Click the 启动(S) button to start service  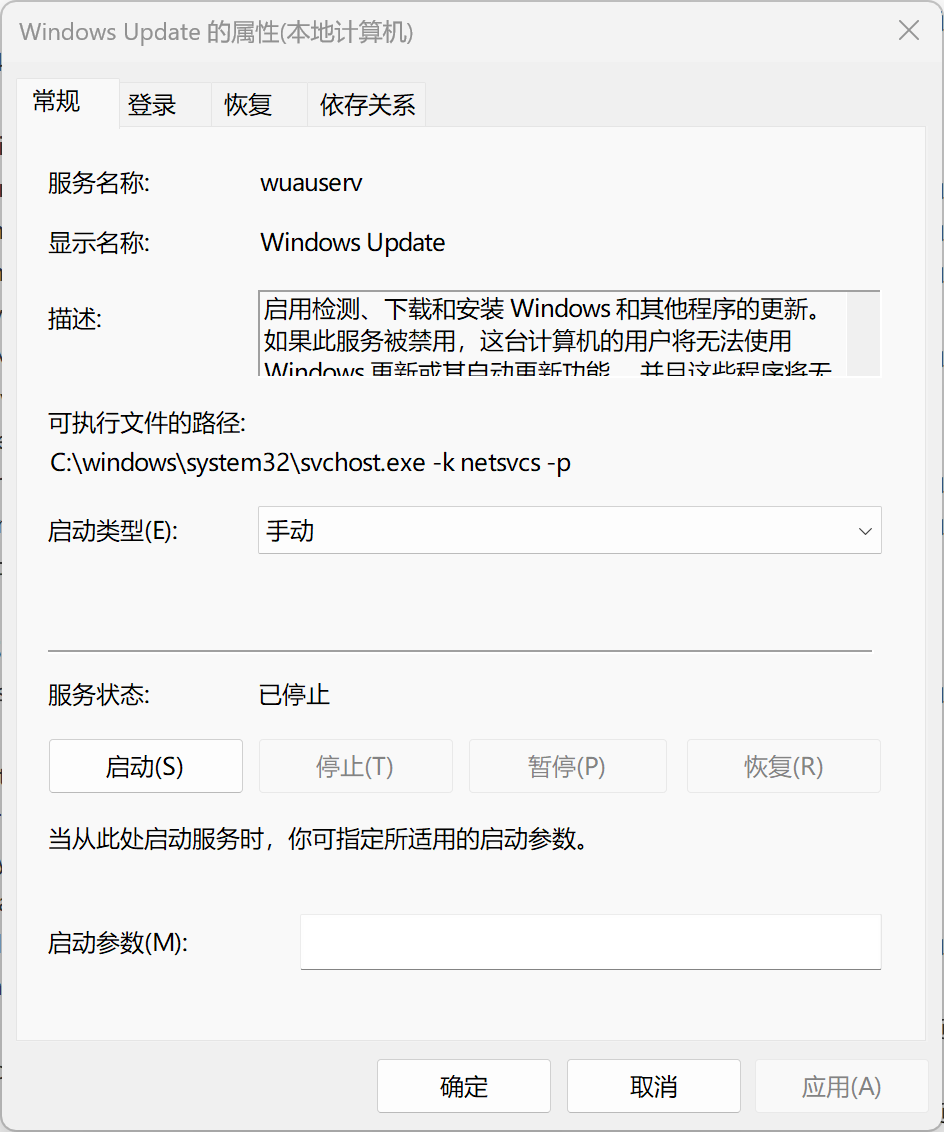pos(146,766)
